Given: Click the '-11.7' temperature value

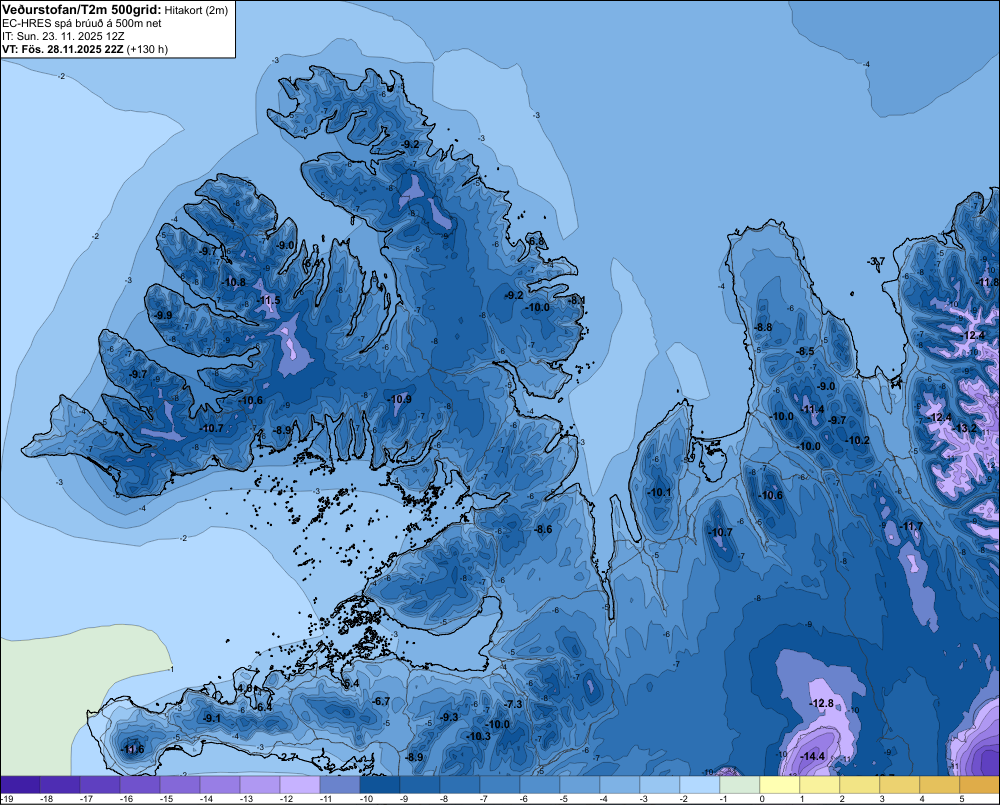Looking at the screenshot, I should click(911, 526).
